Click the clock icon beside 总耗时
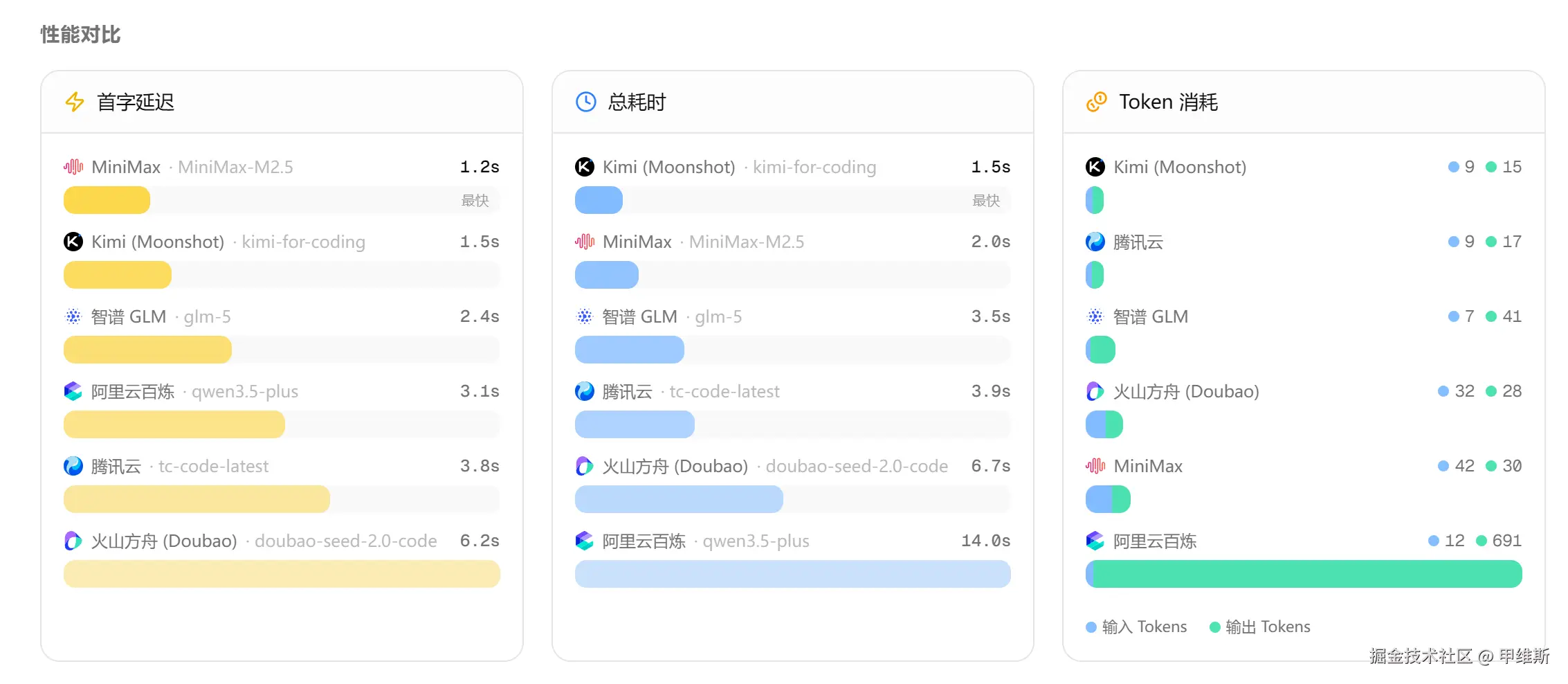Image resolution: width=1568 pixels, height=684 pixels. tap(585, 102)
